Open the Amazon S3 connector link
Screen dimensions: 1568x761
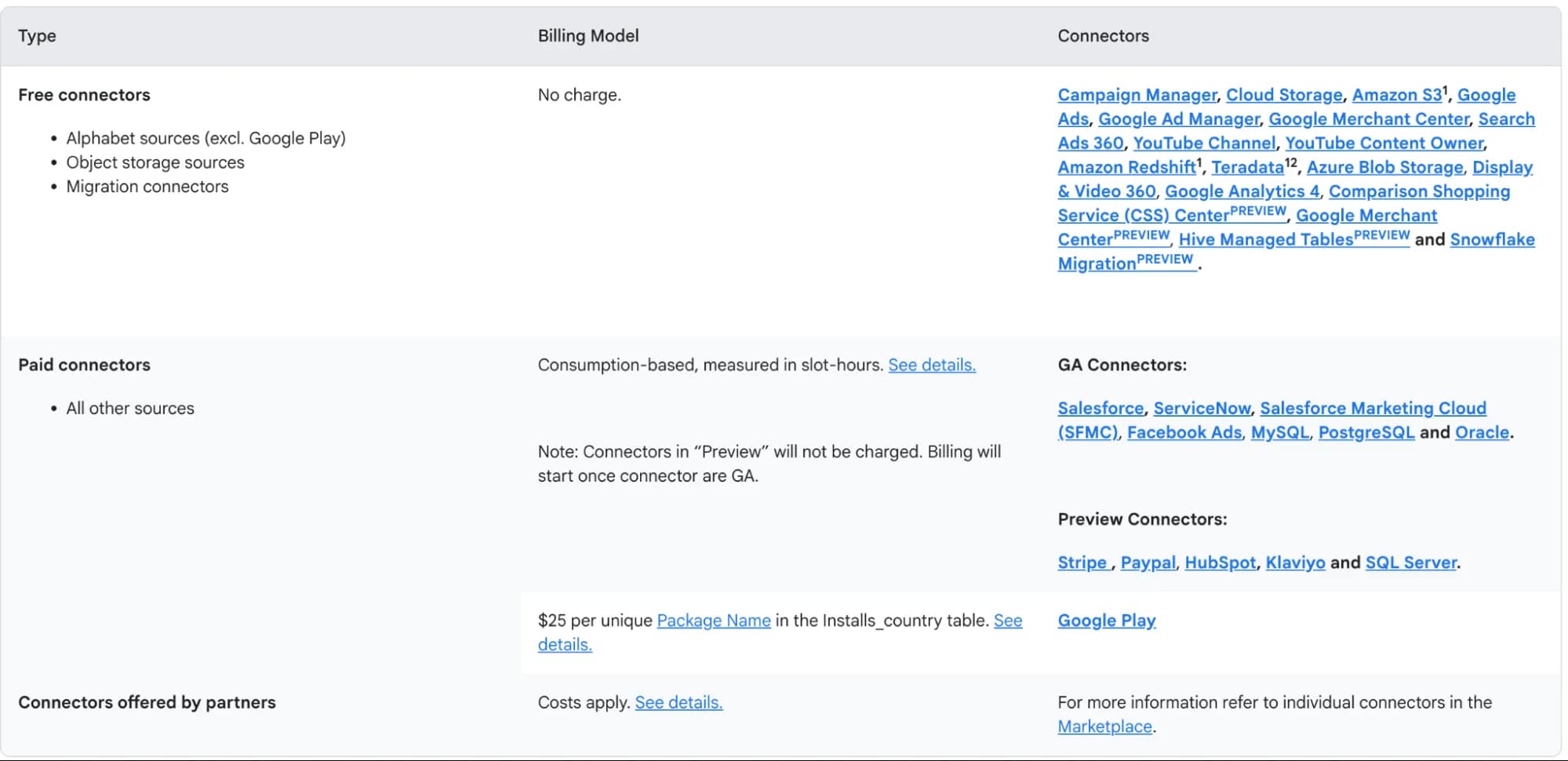coord(1397,95)
